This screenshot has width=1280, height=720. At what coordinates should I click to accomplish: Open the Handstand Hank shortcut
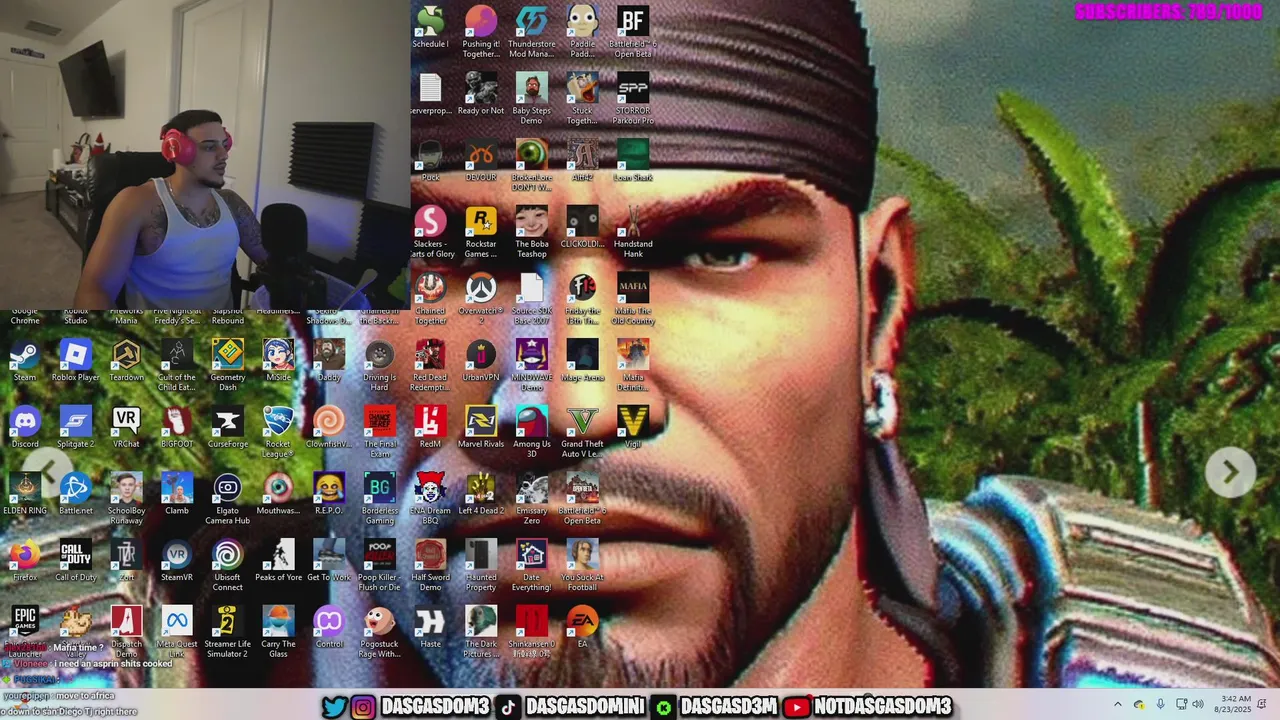coord(633,233)
